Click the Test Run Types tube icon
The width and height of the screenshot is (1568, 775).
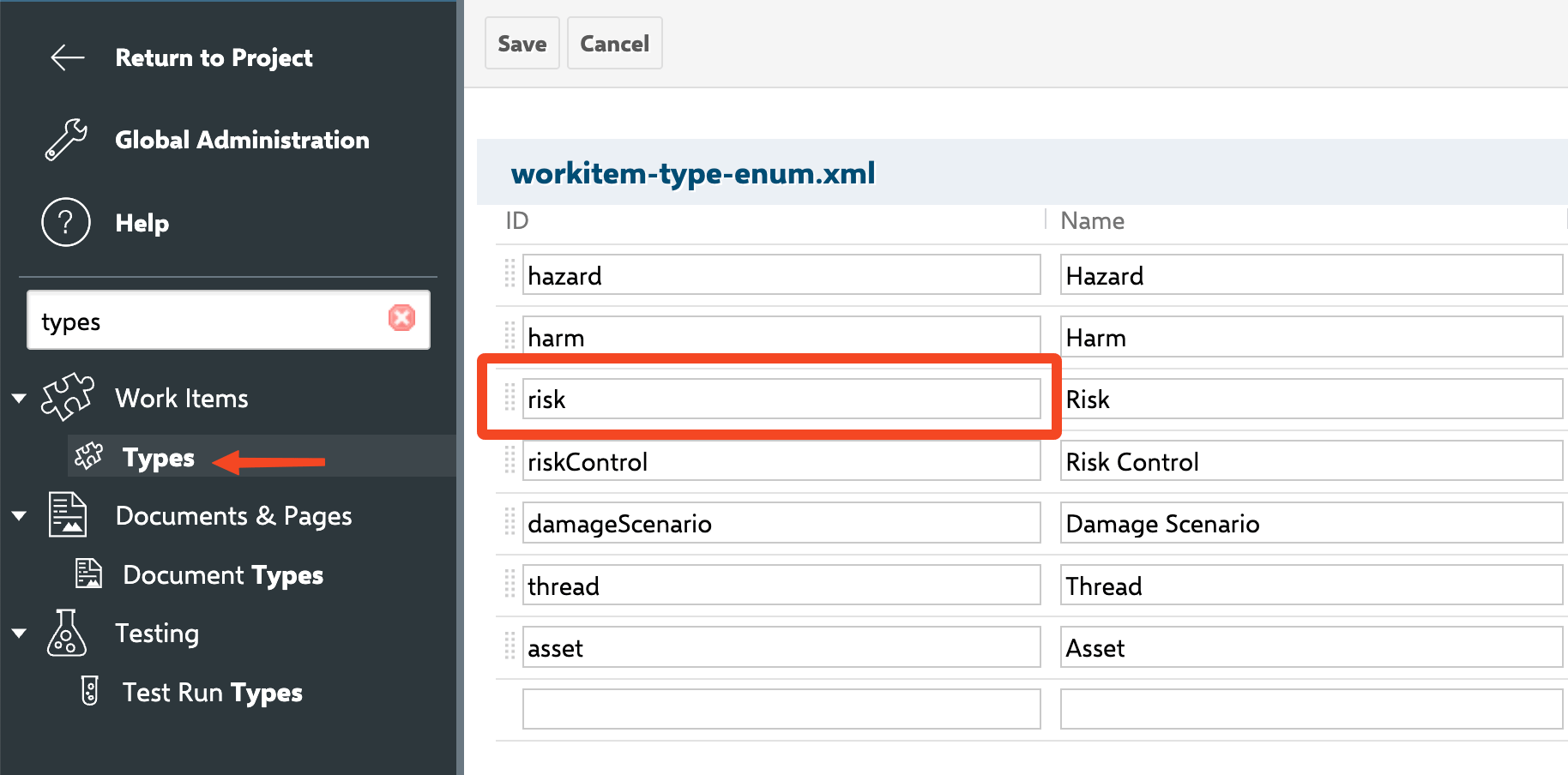[x=89, y=691]
